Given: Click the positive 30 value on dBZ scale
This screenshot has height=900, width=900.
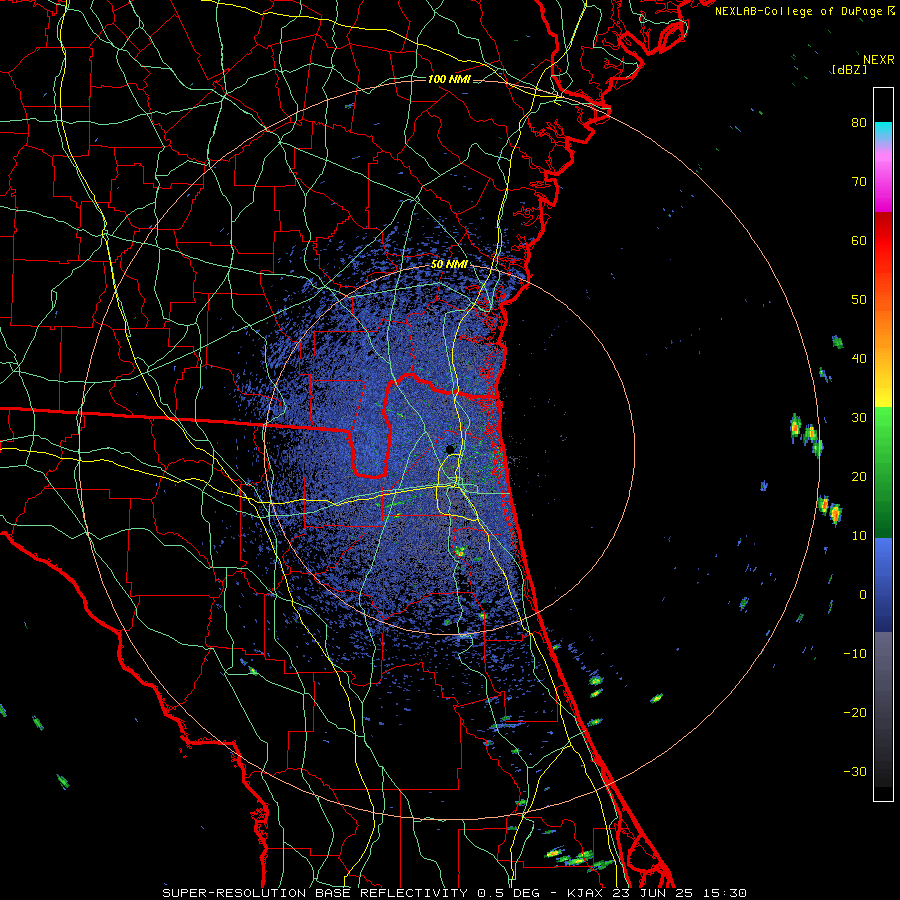Looking at the screenshot, I should (859, 418).
